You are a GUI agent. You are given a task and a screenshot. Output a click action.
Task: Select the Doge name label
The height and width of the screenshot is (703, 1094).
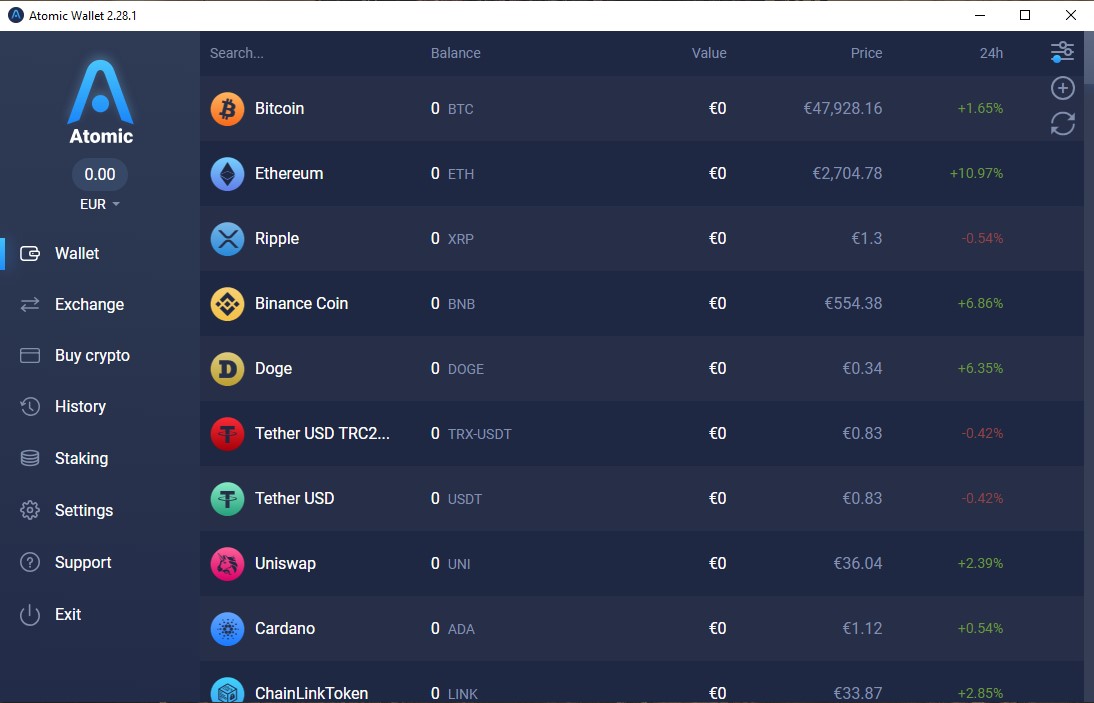[274, 368]
